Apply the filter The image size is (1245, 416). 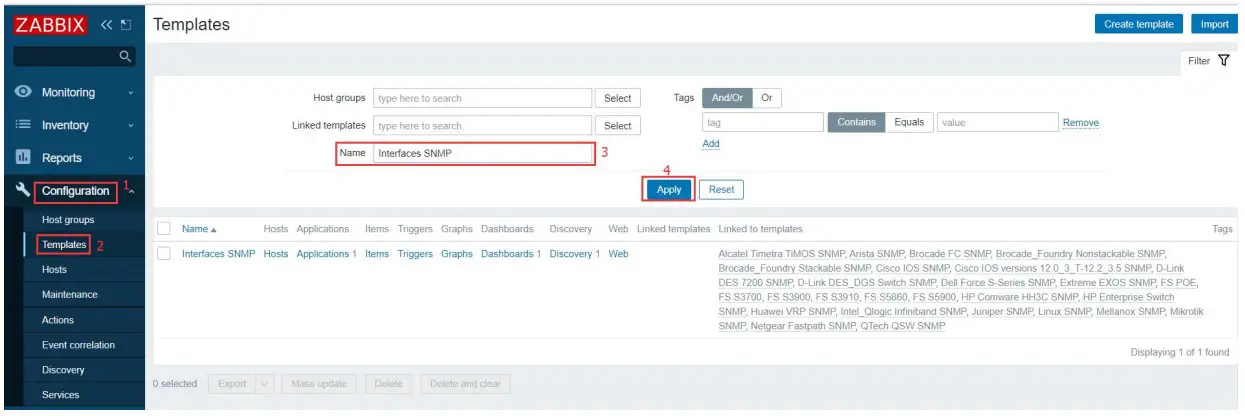669,189
